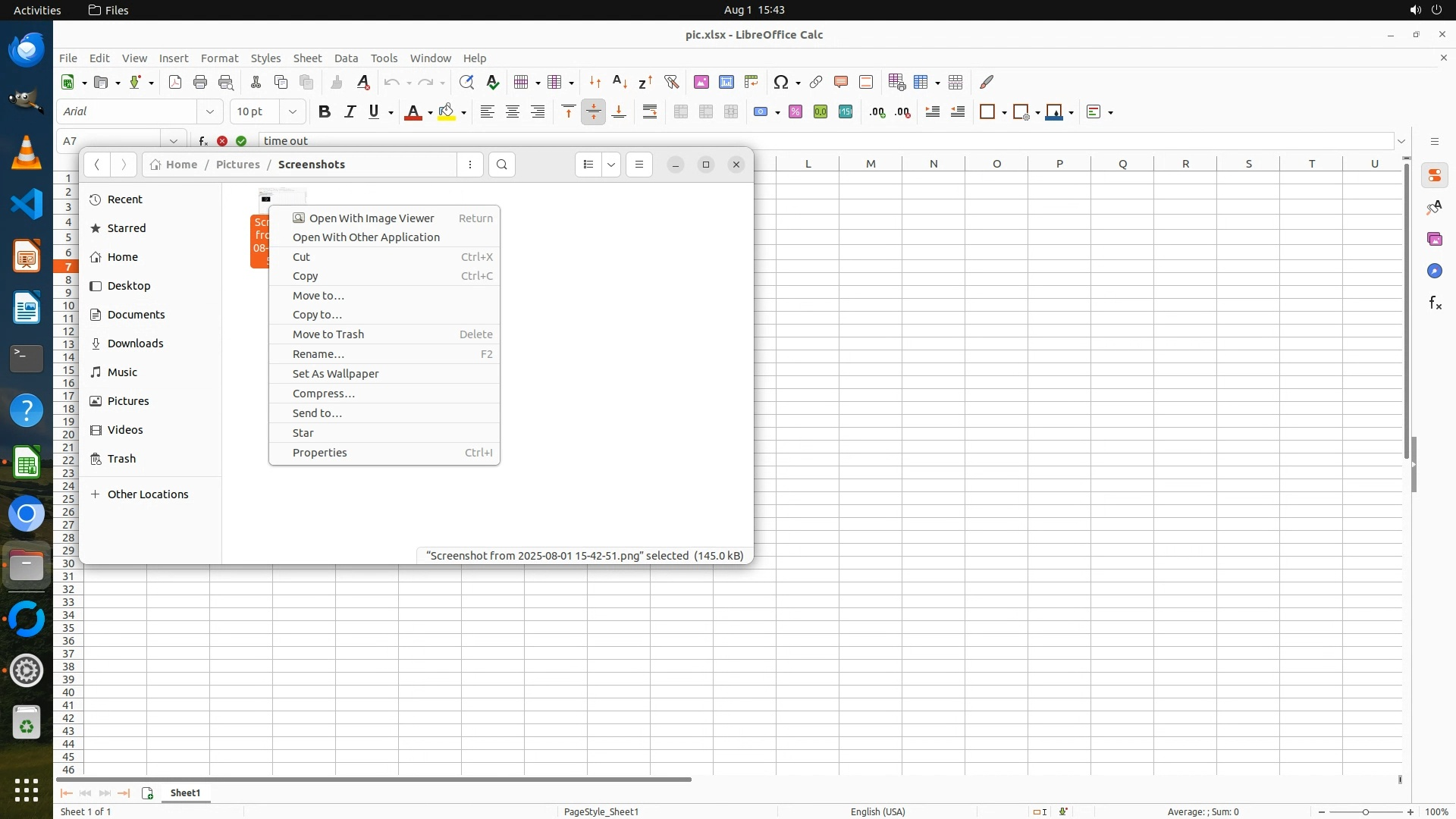1456x819 pixels.
Task: Choose Set As Wallpaper menu entry
Action: [335, 374]
